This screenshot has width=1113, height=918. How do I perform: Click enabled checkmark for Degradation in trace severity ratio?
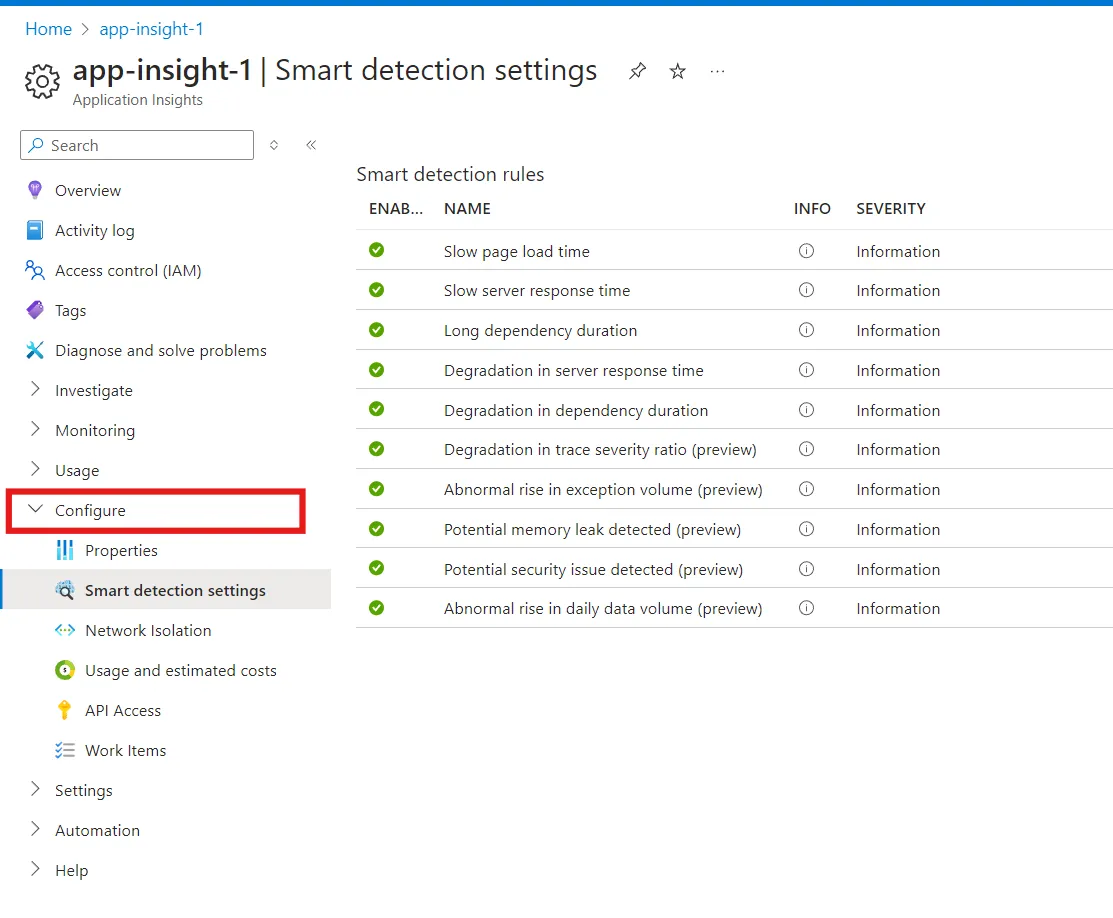[376, 449]
